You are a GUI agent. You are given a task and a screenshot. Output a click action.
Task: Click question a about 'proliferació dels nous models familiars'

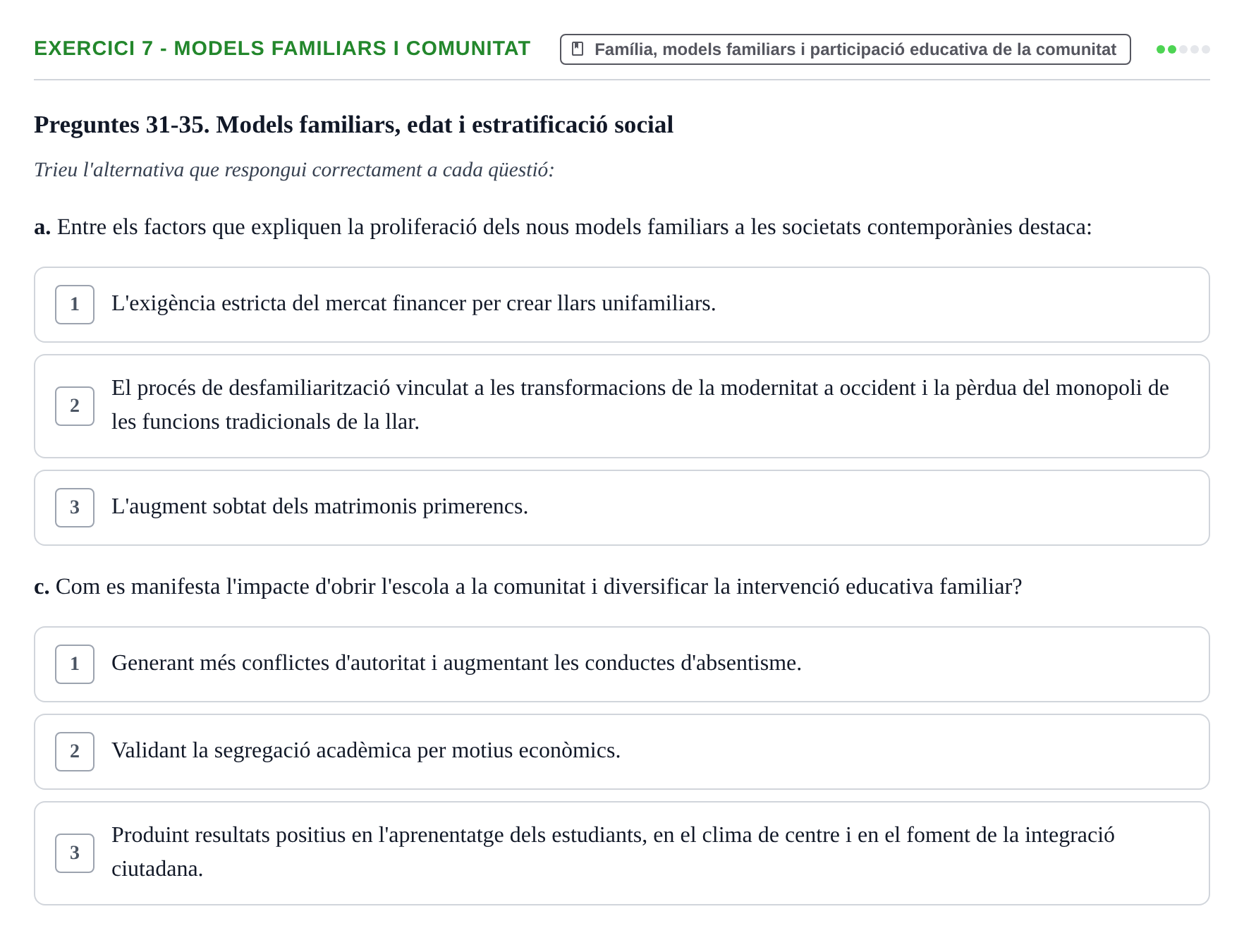click(x=563, y=227)
